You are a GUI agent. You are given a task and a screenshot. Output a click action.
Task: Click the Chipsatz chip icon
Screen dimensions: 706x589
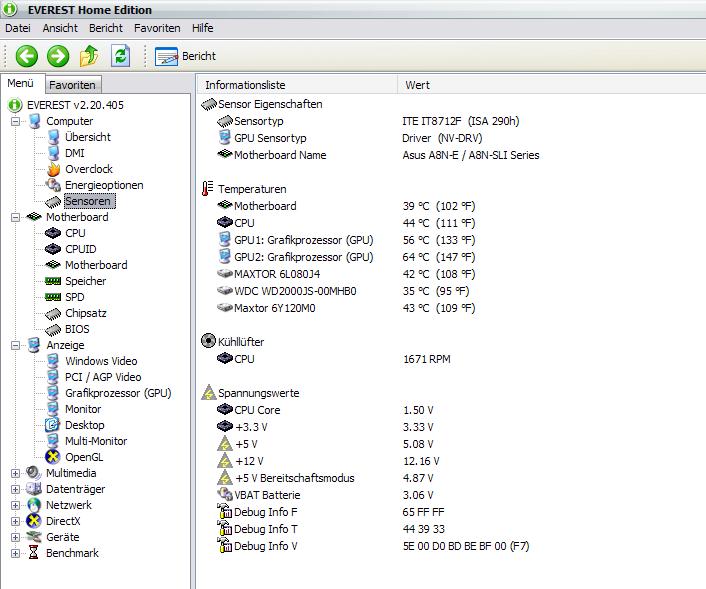53,313
